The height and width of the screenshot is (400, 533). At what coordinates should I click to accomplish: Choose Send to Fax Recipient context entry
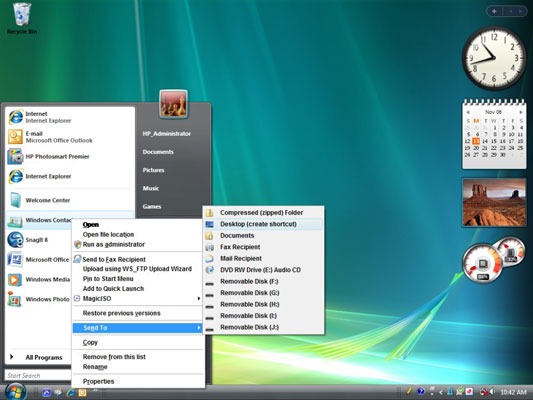(x=138, y=259)
